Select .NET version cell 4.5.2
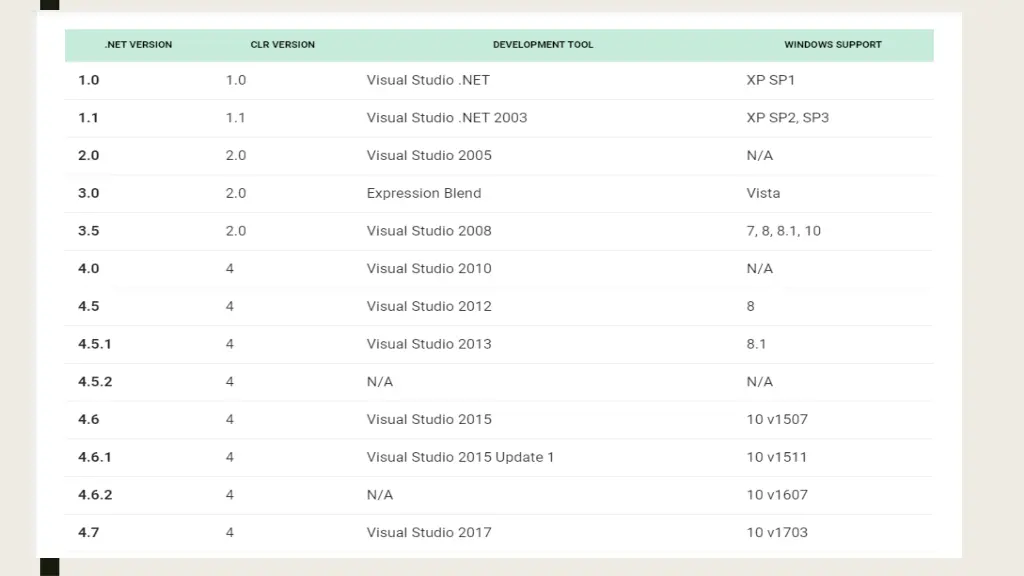1024x576 pixels. coord(95,382)
